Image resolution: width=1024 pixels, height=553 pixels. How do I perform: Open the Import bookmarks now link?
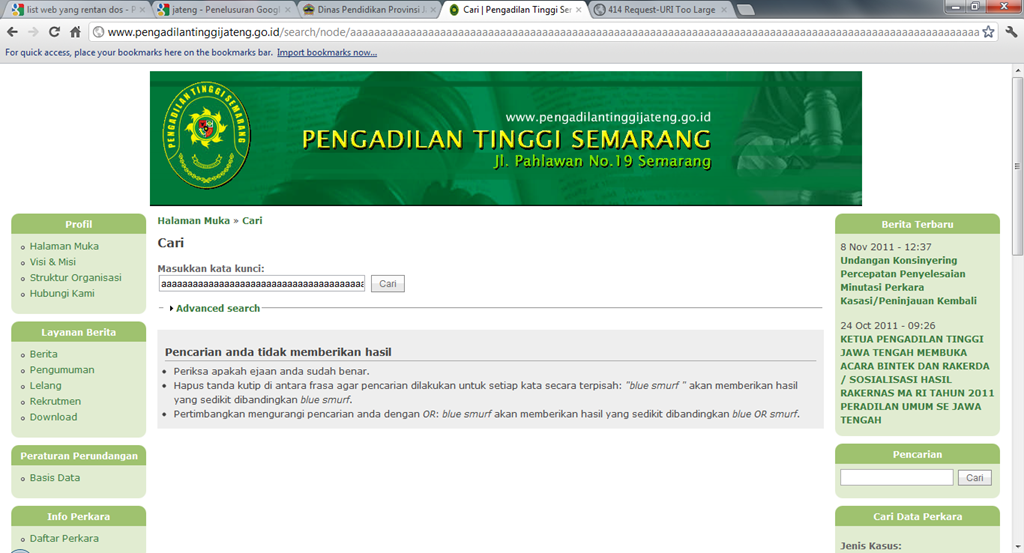327,52
